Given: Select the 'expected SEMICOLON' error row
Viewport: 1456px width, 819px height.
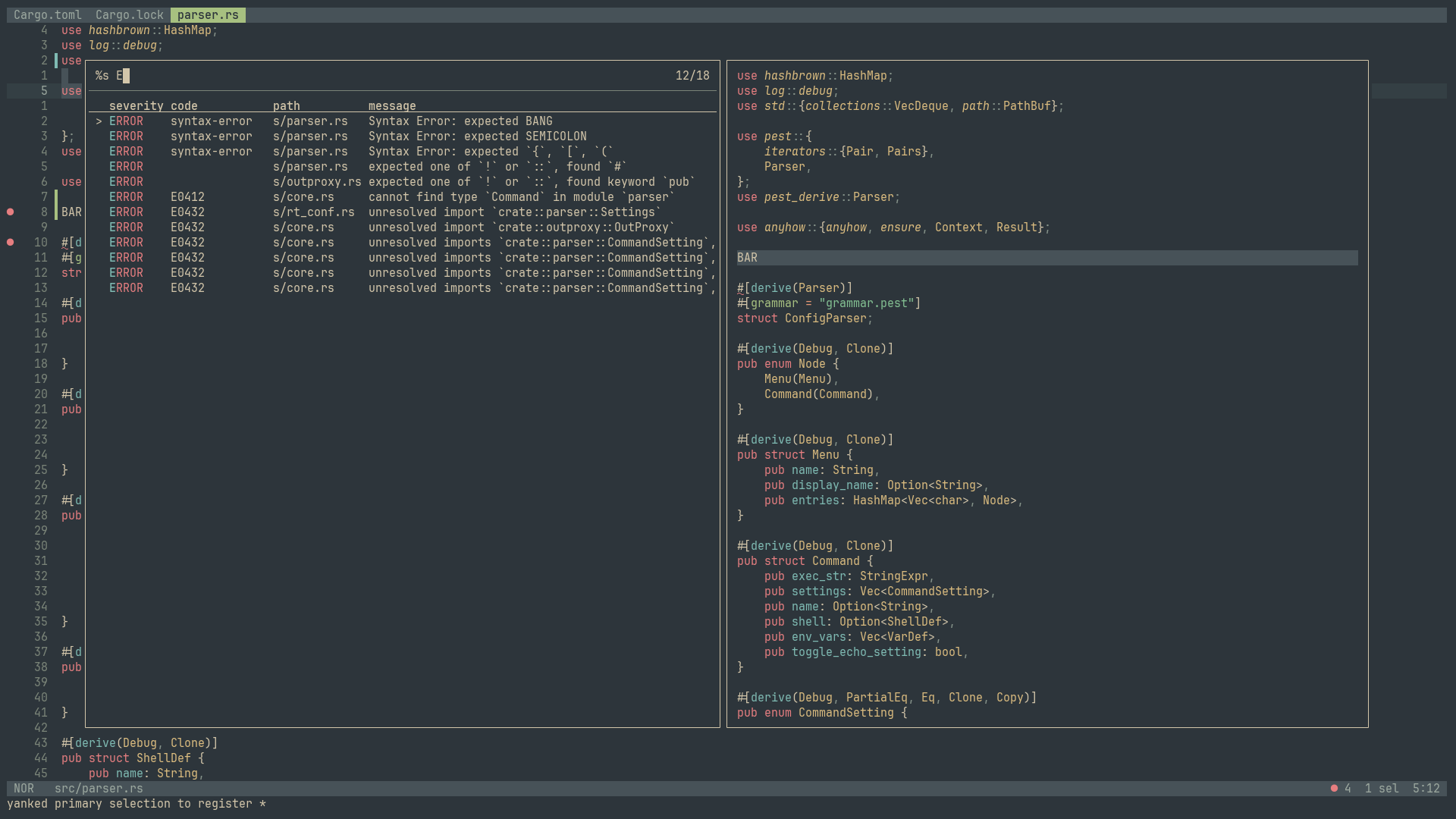Looking at the screenshot, I should tap(403, 136).
